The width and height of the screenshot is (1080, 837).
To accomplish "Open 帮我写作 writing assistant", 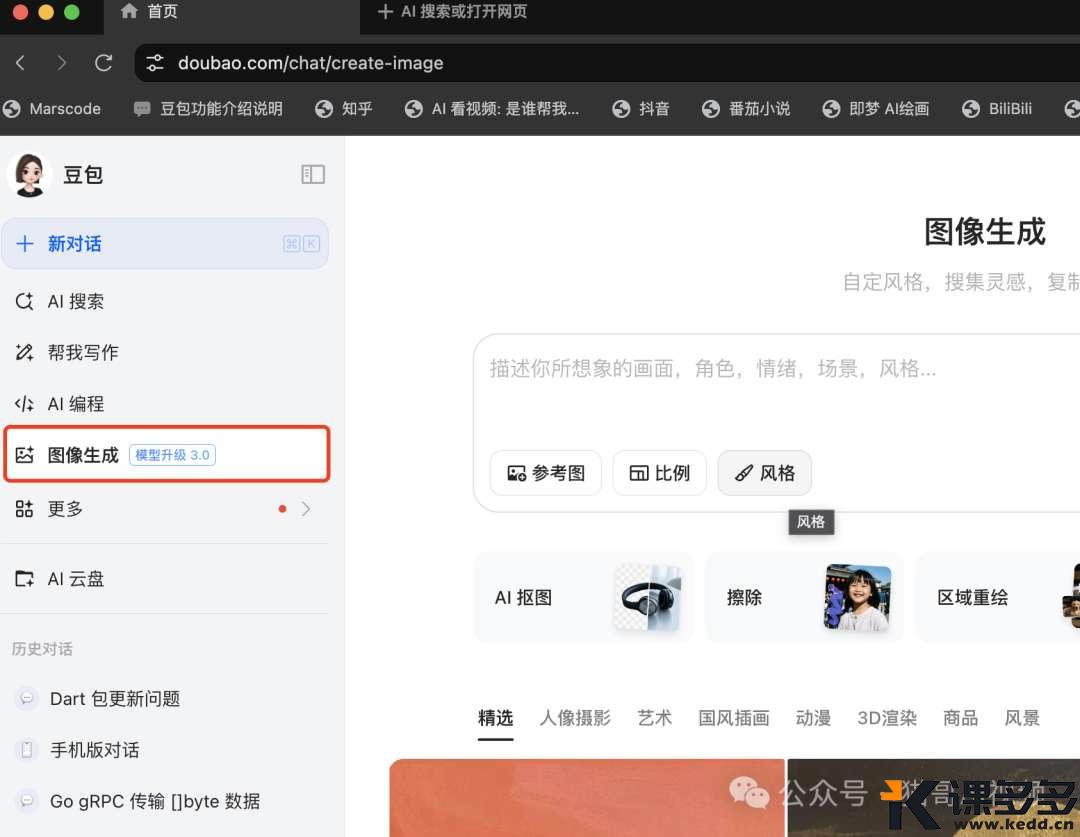I will click(x=82, y=353).
